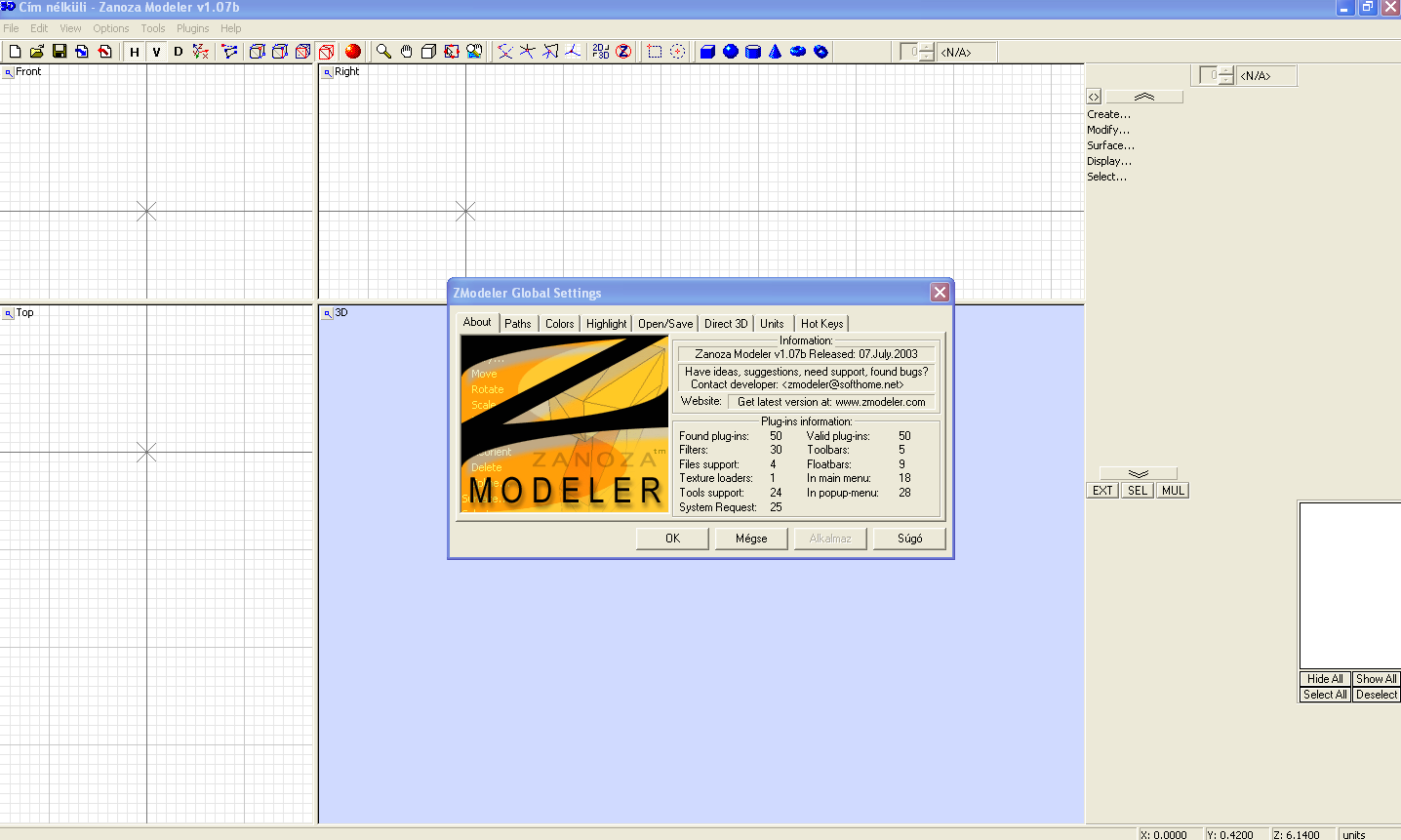This screenshot has height=840, width=1401.
Task: Toggle the H axis constraint
Action: (135, 52)
